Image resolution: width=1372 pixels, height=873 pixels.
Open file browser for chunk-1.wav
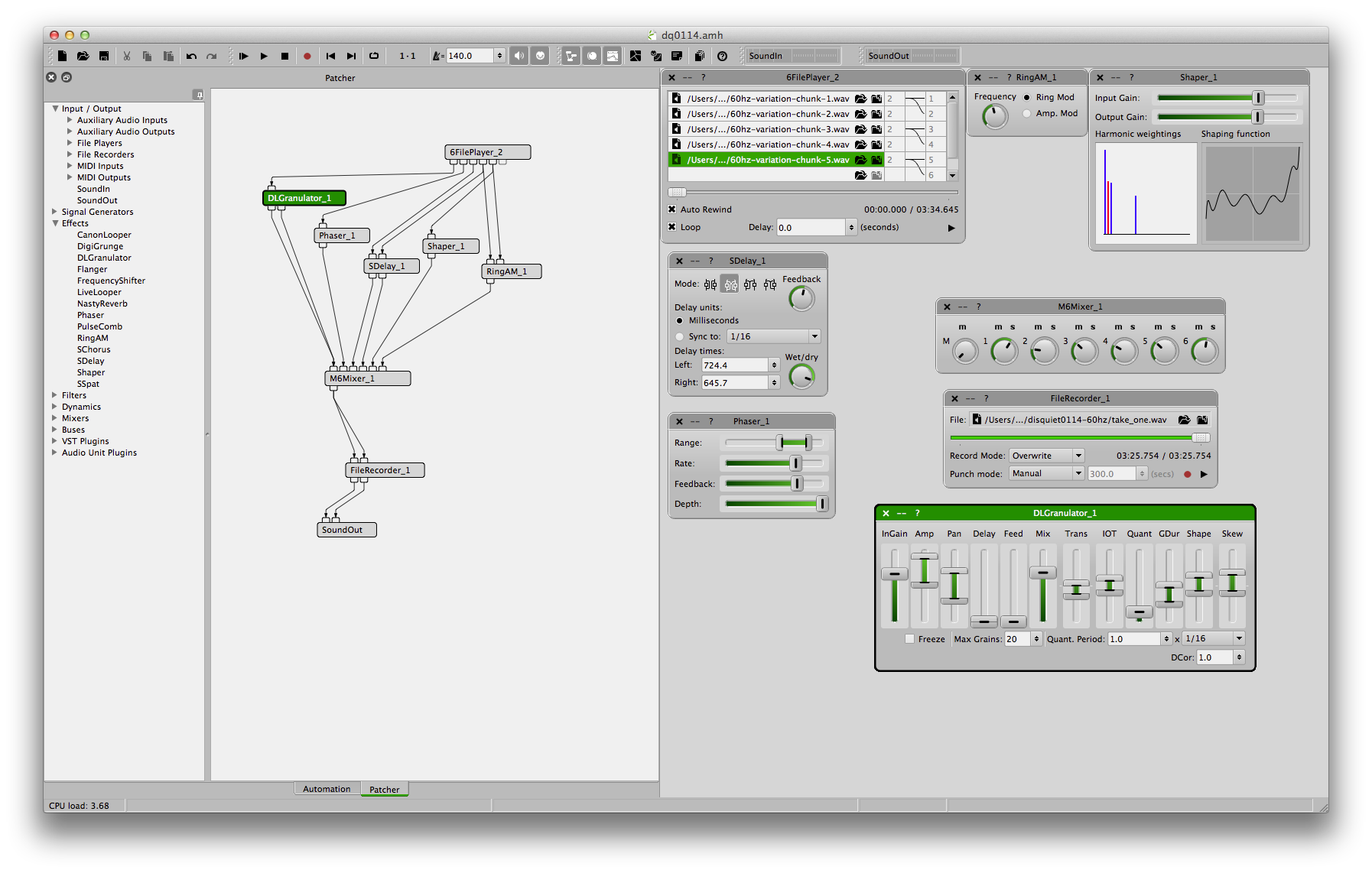[860, 99]
